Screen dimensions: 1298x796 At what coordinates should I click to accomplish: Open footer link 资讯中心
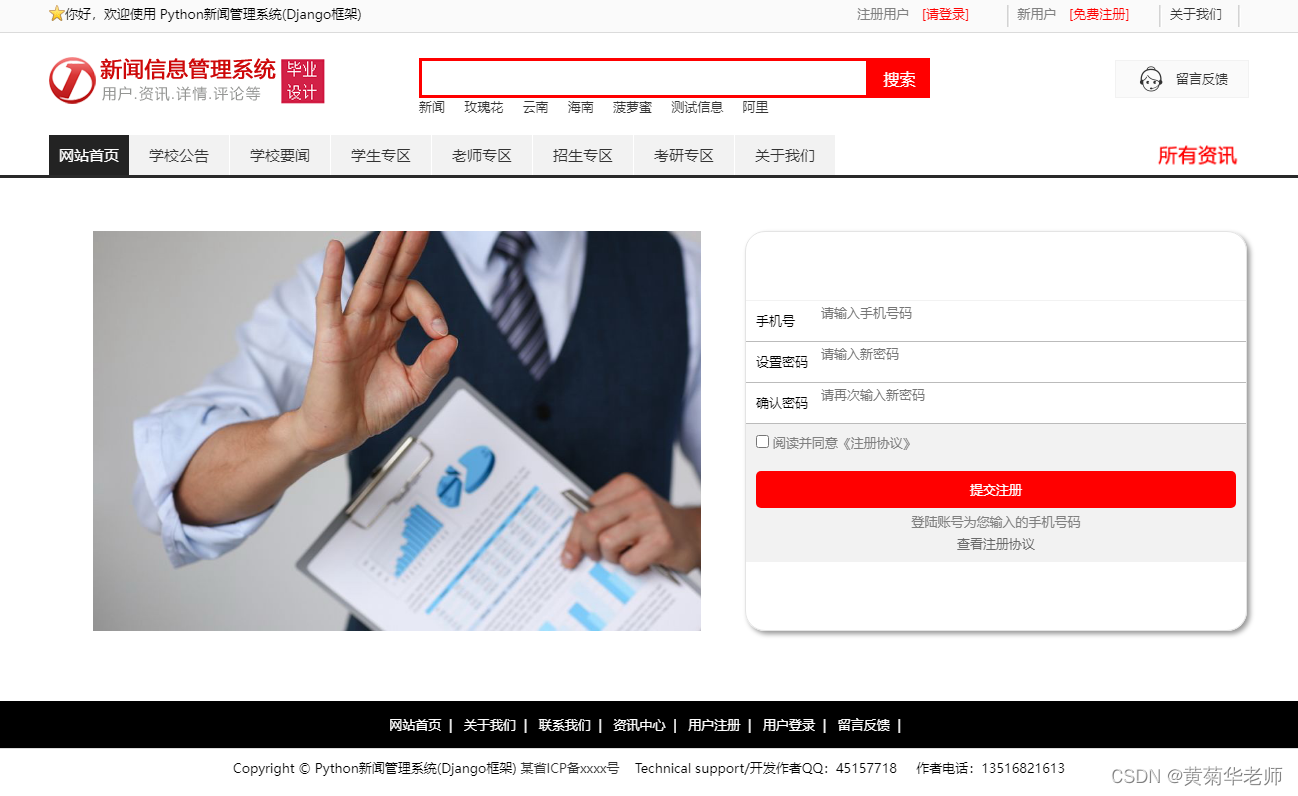[639, 725]
